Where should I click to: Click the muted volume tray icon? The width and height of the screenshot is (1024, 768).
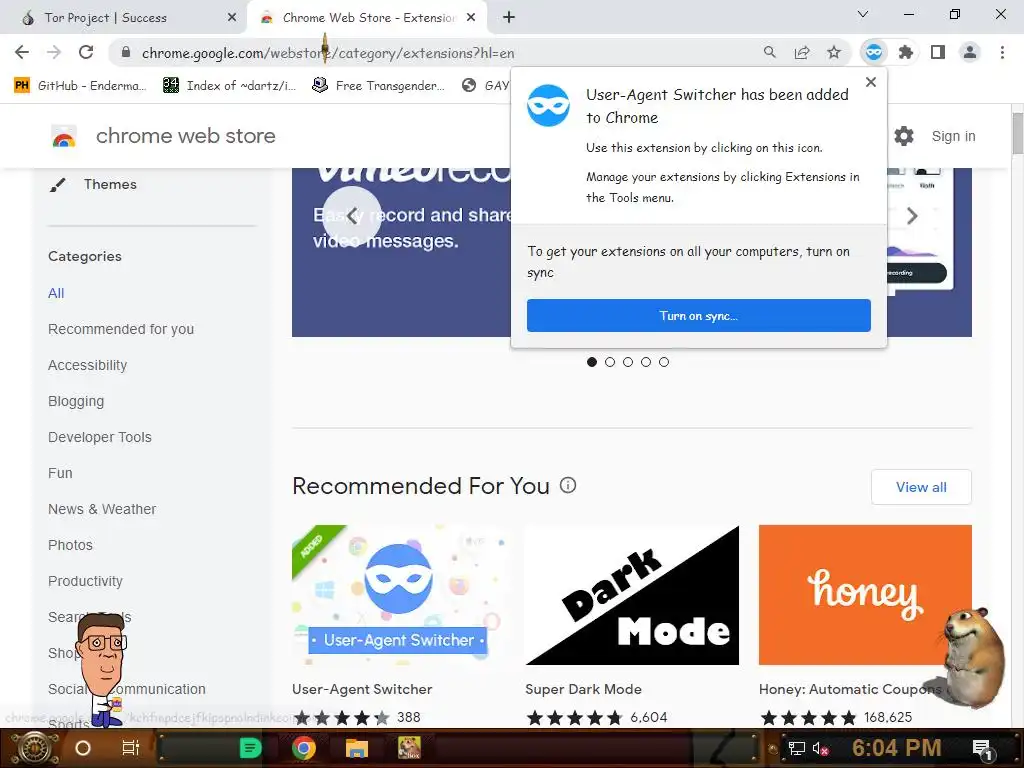[820, 748]
